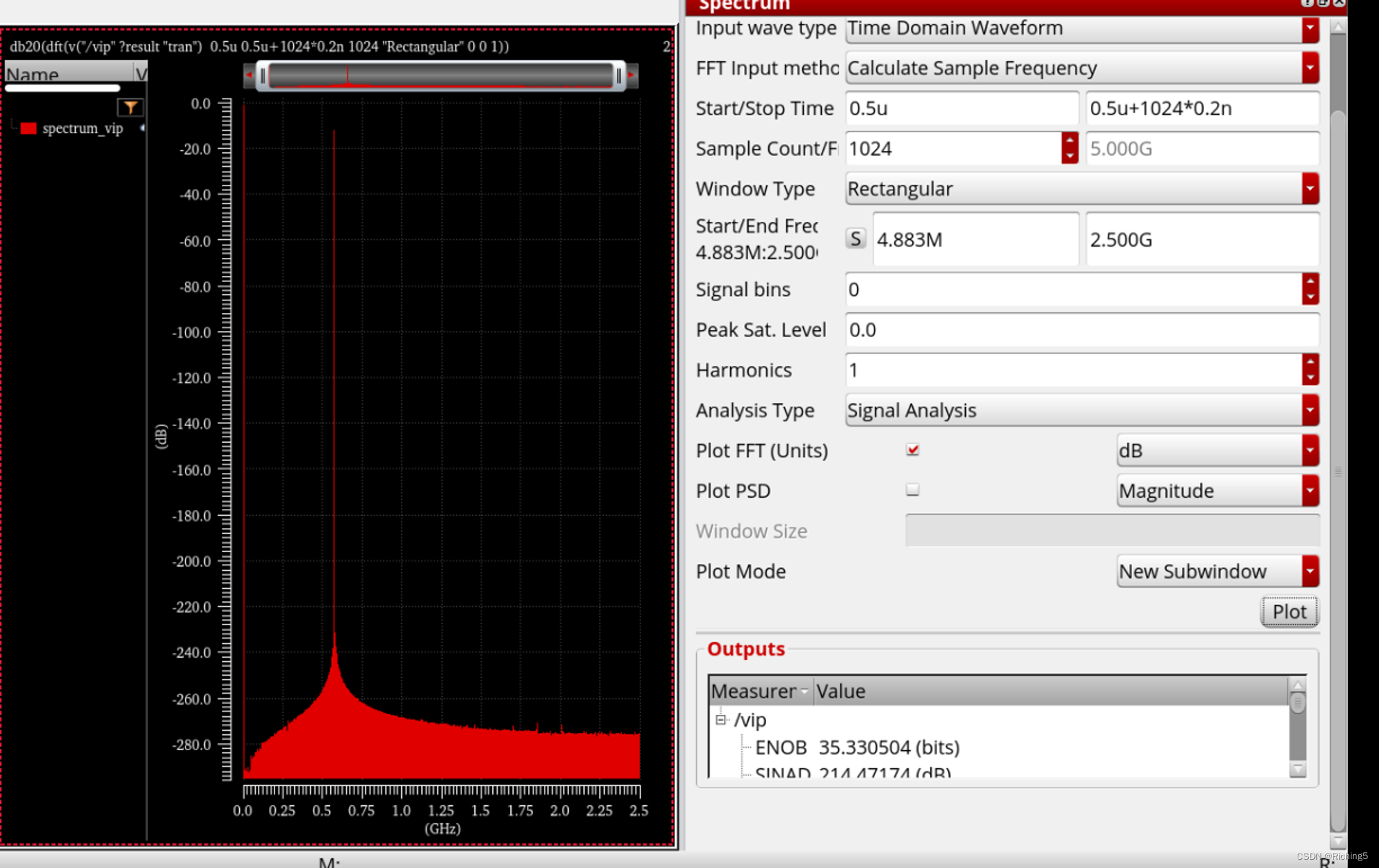1379x868 pixels.
Task: Click the red spectrum_vip trace color swatch
Action: [x=28, y=128]
